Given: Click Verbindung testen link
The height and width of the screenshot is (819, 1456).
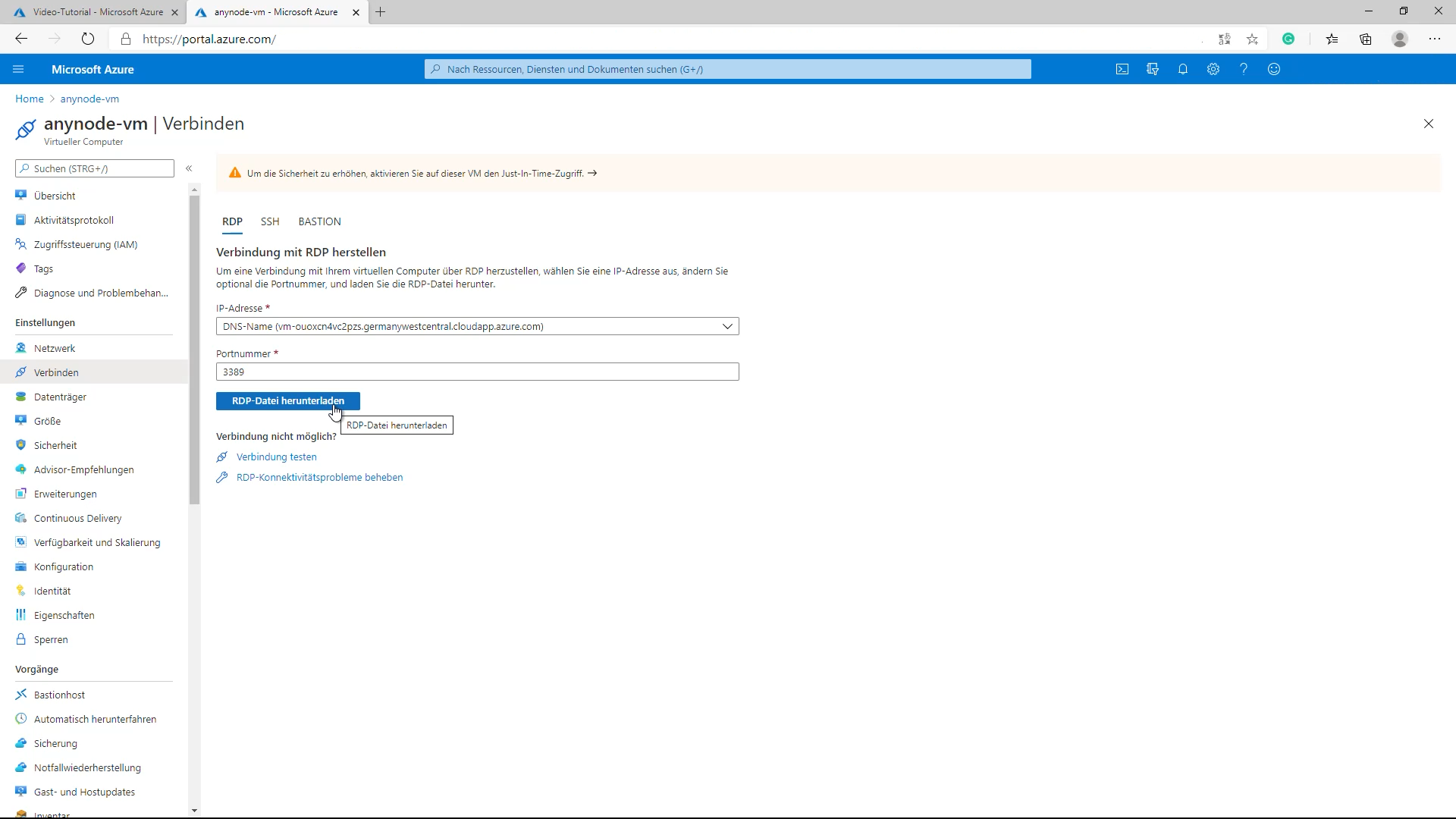Looking at the screenshot, I should pos(277,457).
